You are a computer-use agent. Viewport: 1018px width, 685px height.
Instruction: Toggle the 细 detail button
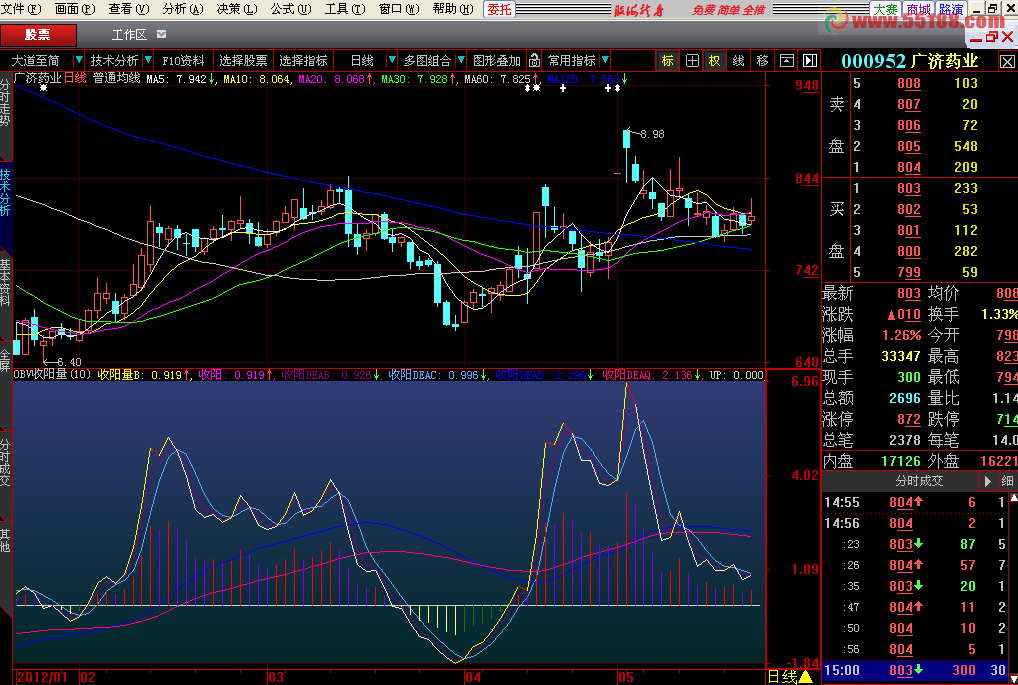point(1006,481)
